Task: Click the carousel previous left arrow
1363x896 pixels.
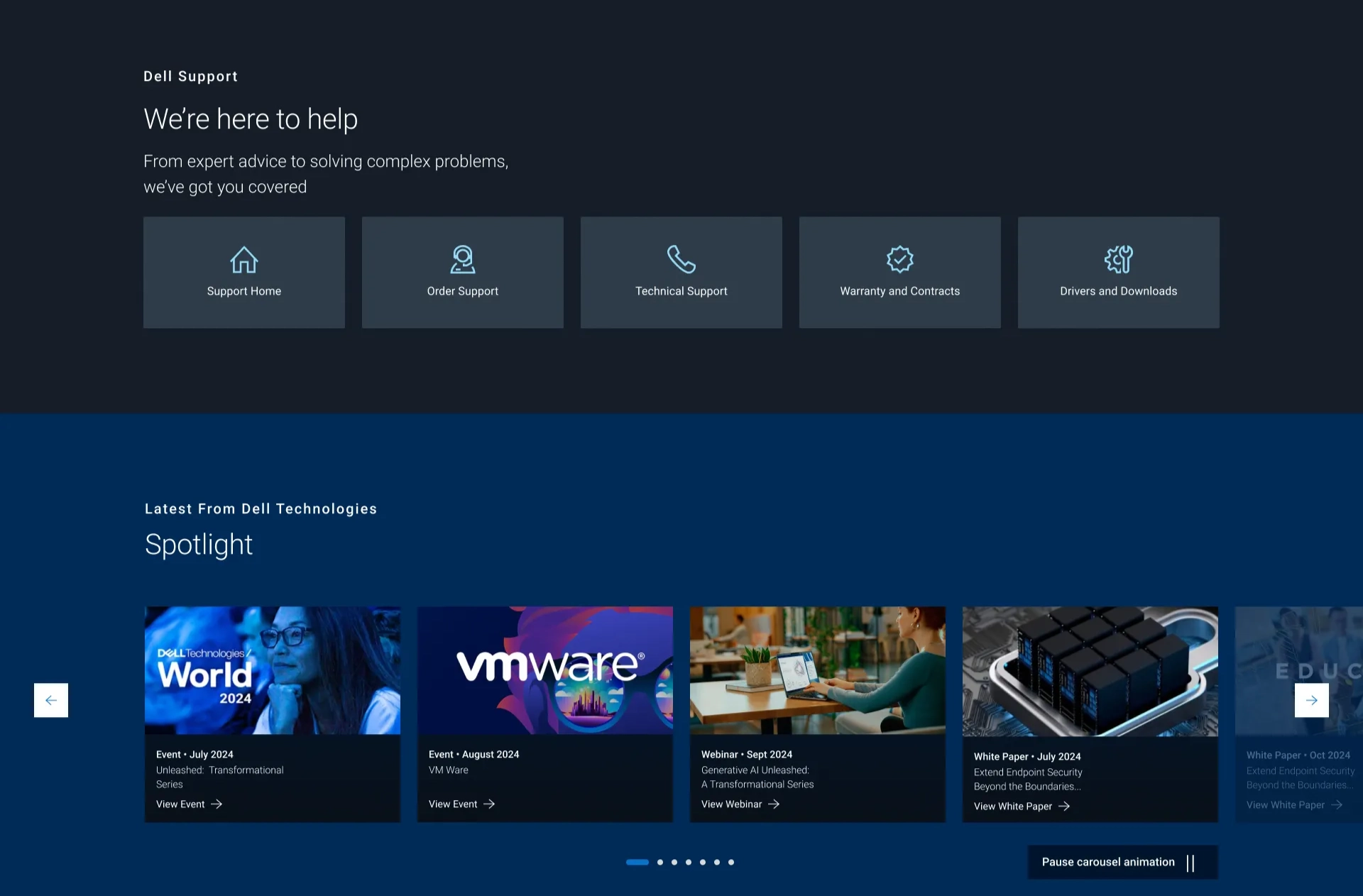Action: [x=51, y=700]
